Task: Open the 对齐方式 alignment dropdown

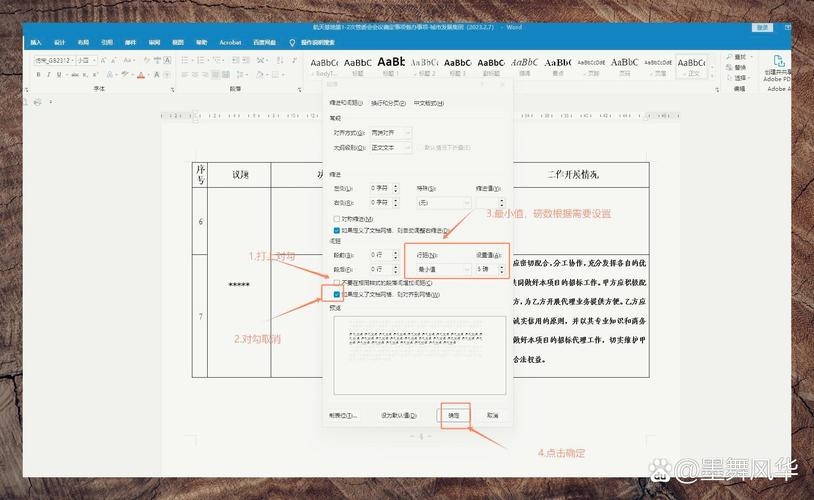Action: click(x=390, y=132)
